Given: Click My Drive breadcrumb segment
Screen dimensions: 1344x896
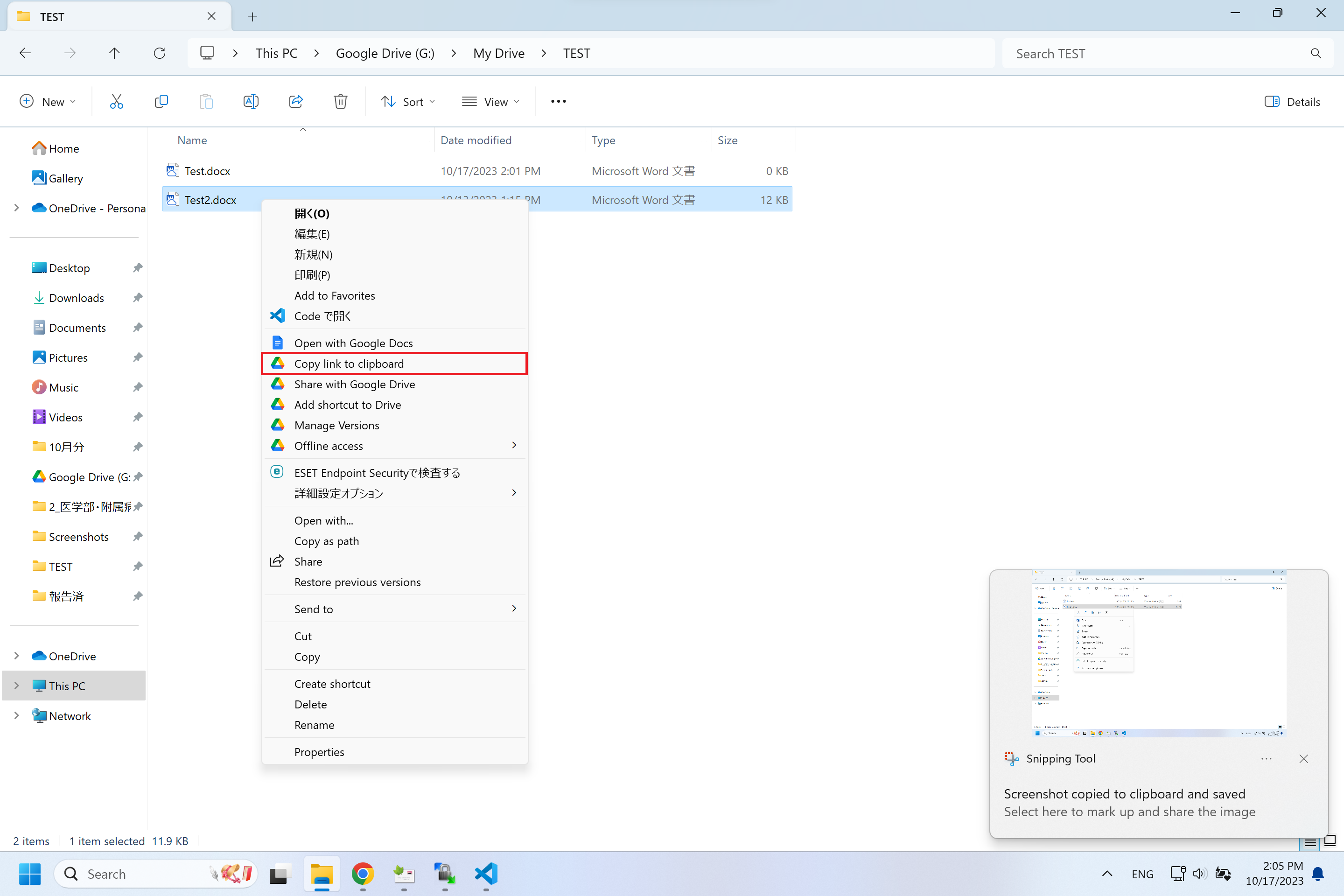Looking at the screenshot, I should click(x=499, y=53).
